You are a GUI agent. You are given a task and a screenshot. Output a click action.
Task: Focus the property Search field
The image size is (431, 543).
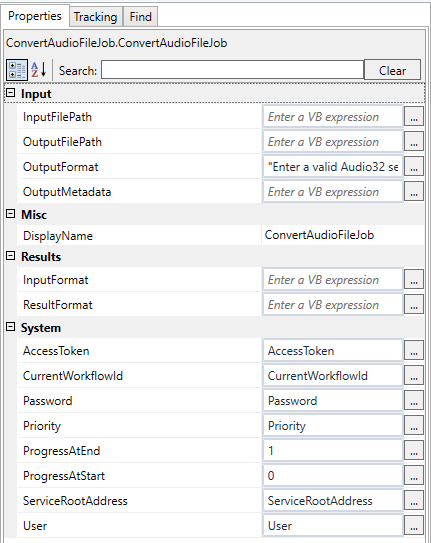click(232, 70)
